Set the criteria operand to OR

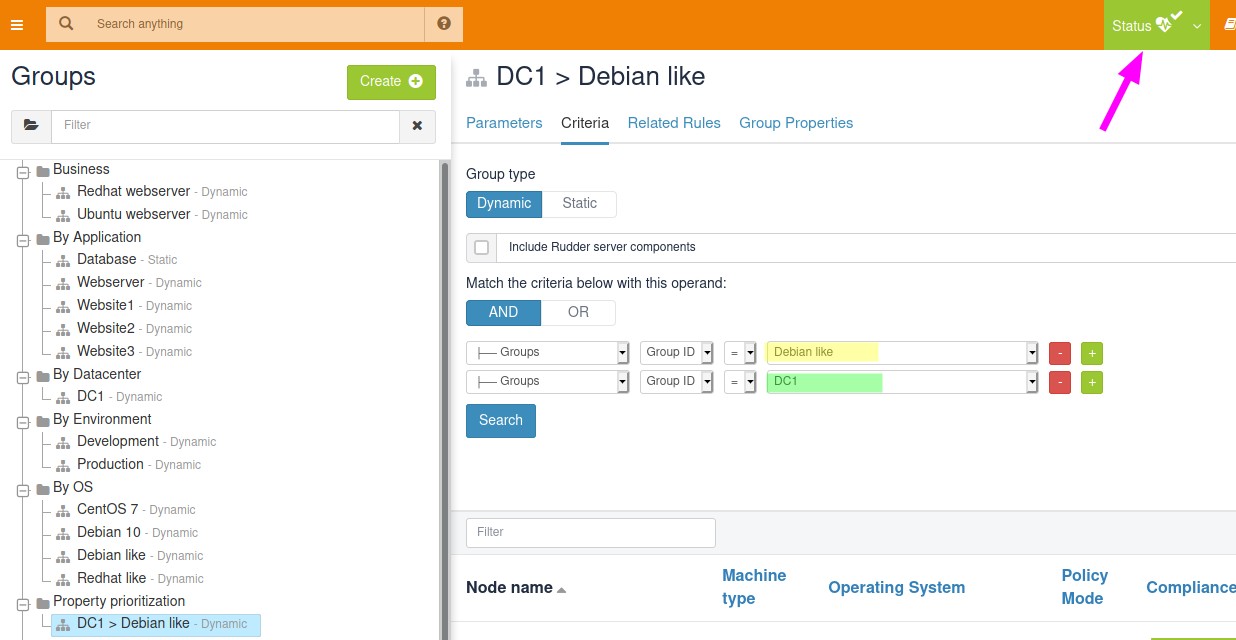tap(578, 313)
